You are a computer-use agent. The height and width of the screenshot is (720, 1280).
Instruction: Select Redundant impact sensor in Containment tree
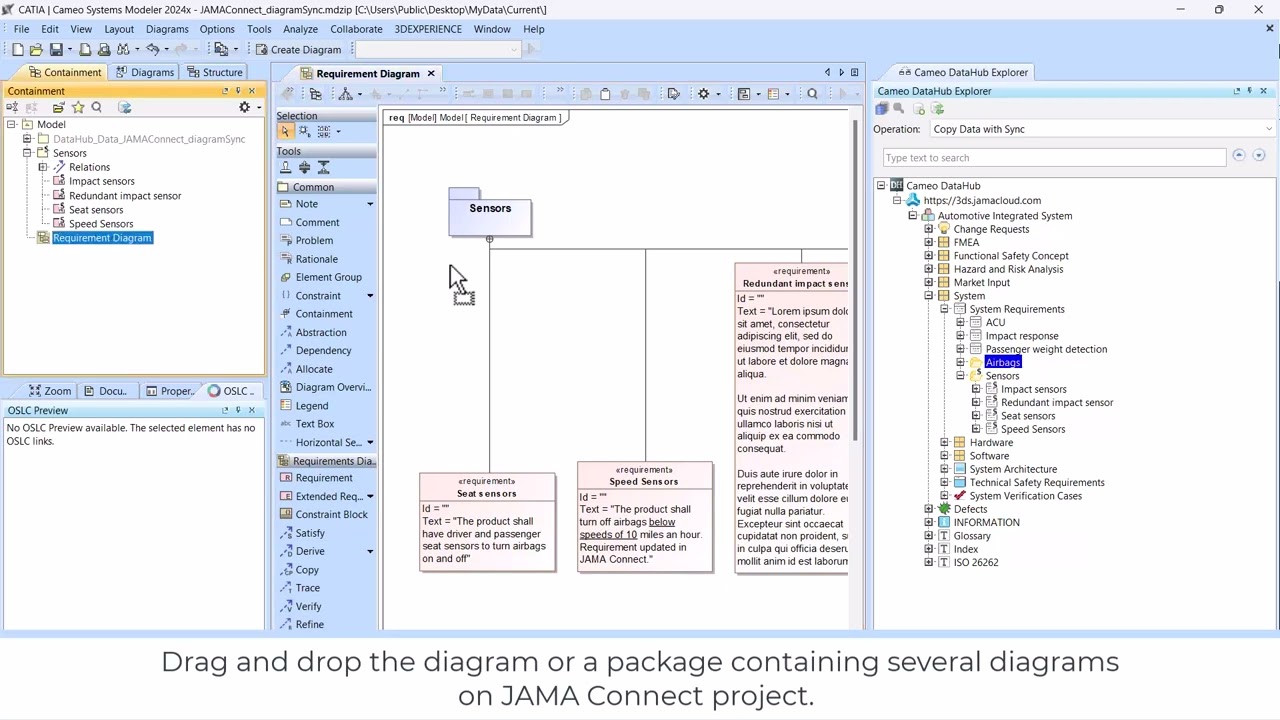pos(125,196)
